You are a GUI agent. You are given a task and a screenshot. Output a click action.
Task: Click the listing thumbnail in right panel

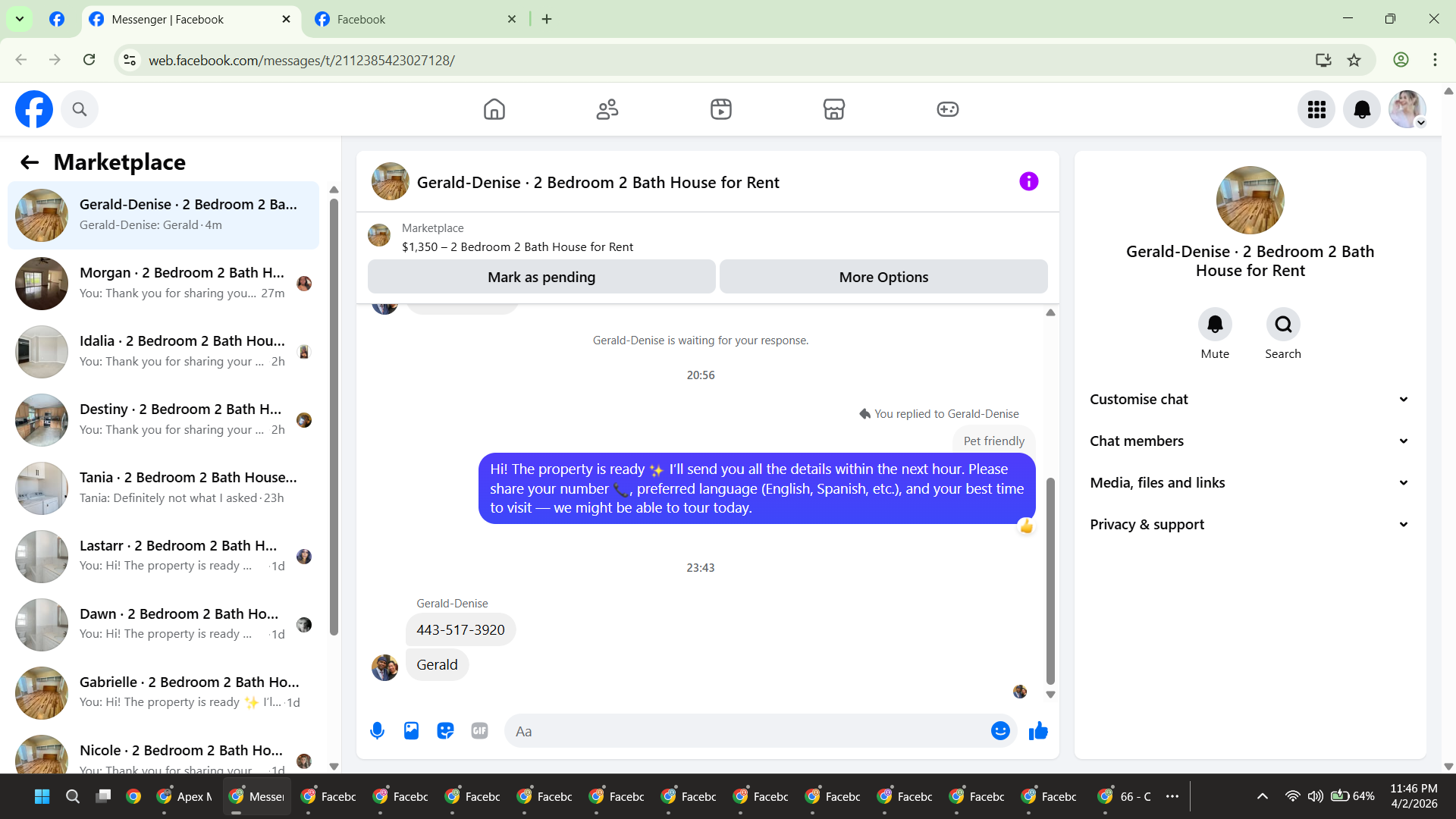1250,200
